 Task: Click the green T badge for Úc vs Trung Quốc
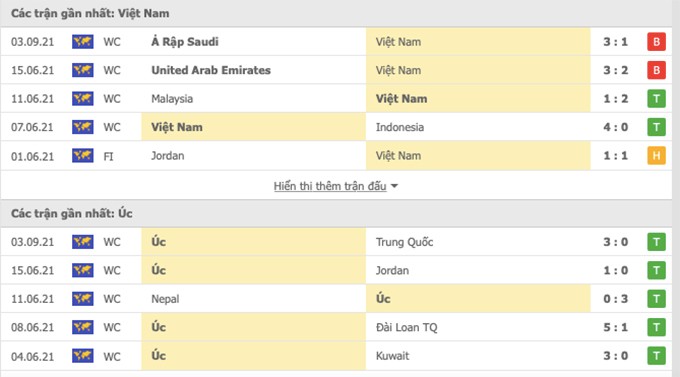(x=656, y=242)
